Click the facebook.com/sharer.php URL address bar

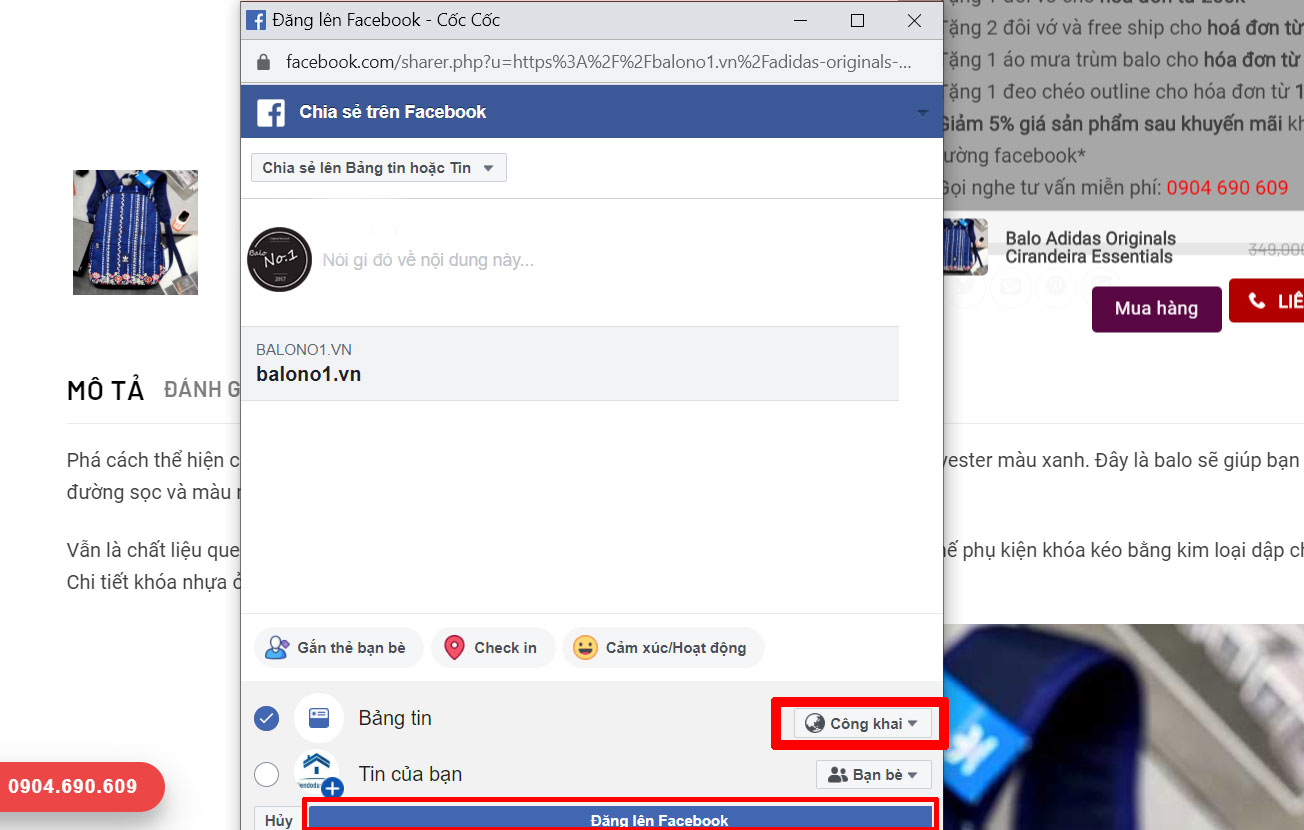598,62
